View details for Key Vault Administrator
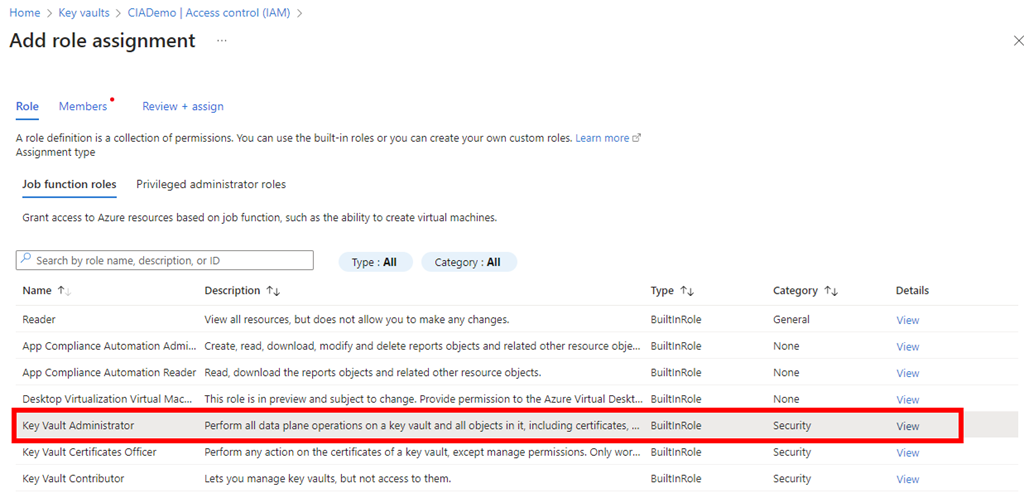The image size is (1024, 498). click(x=907, y=426)
